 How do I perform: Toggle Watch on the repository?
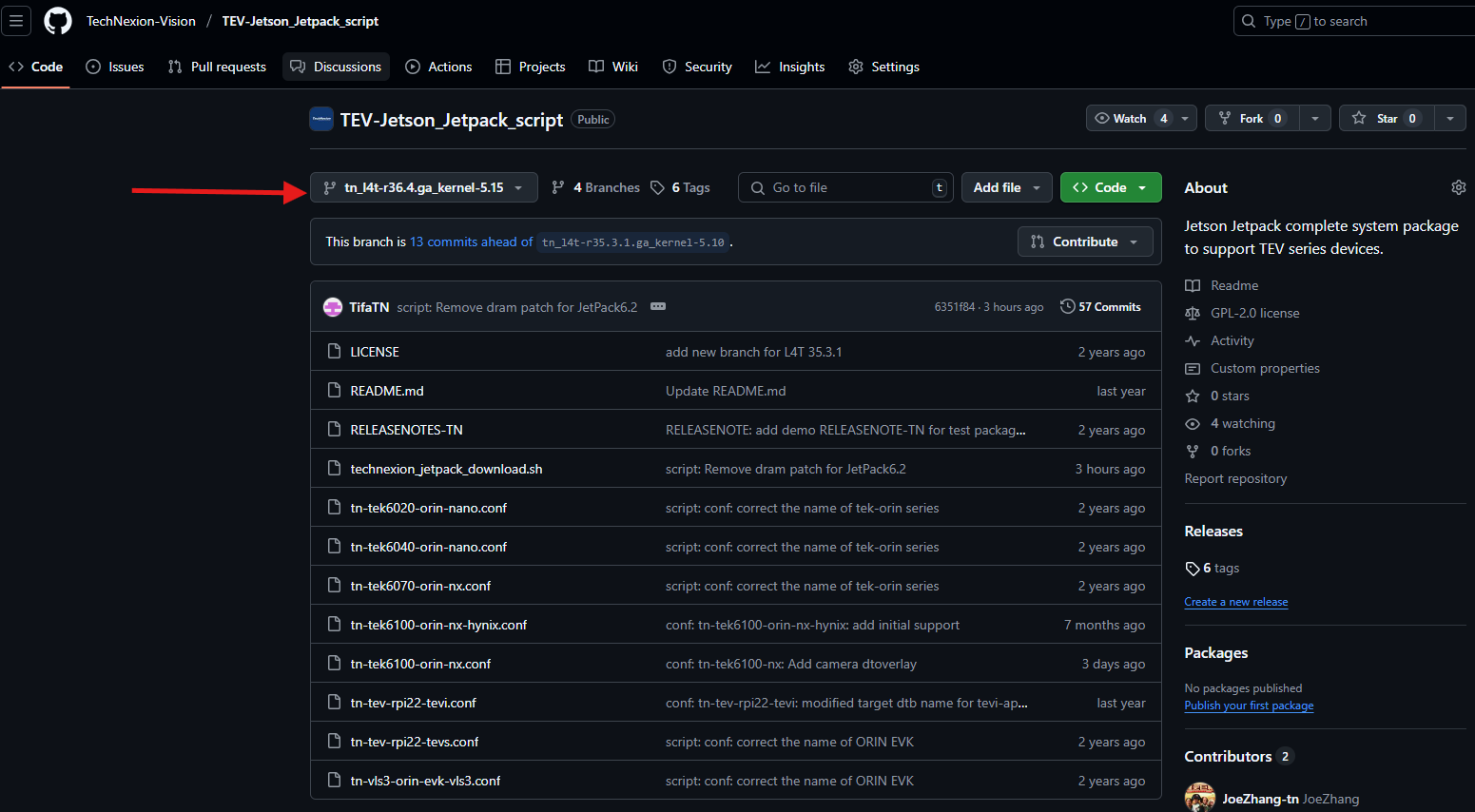(x=1130, y=118)
